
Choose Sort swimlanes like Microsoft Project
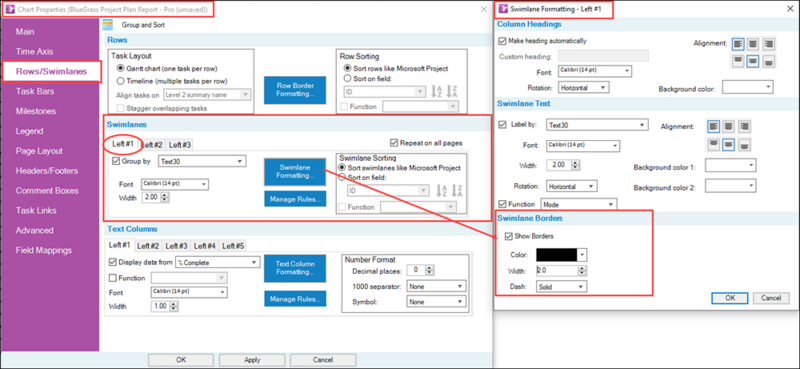[342, 168]
